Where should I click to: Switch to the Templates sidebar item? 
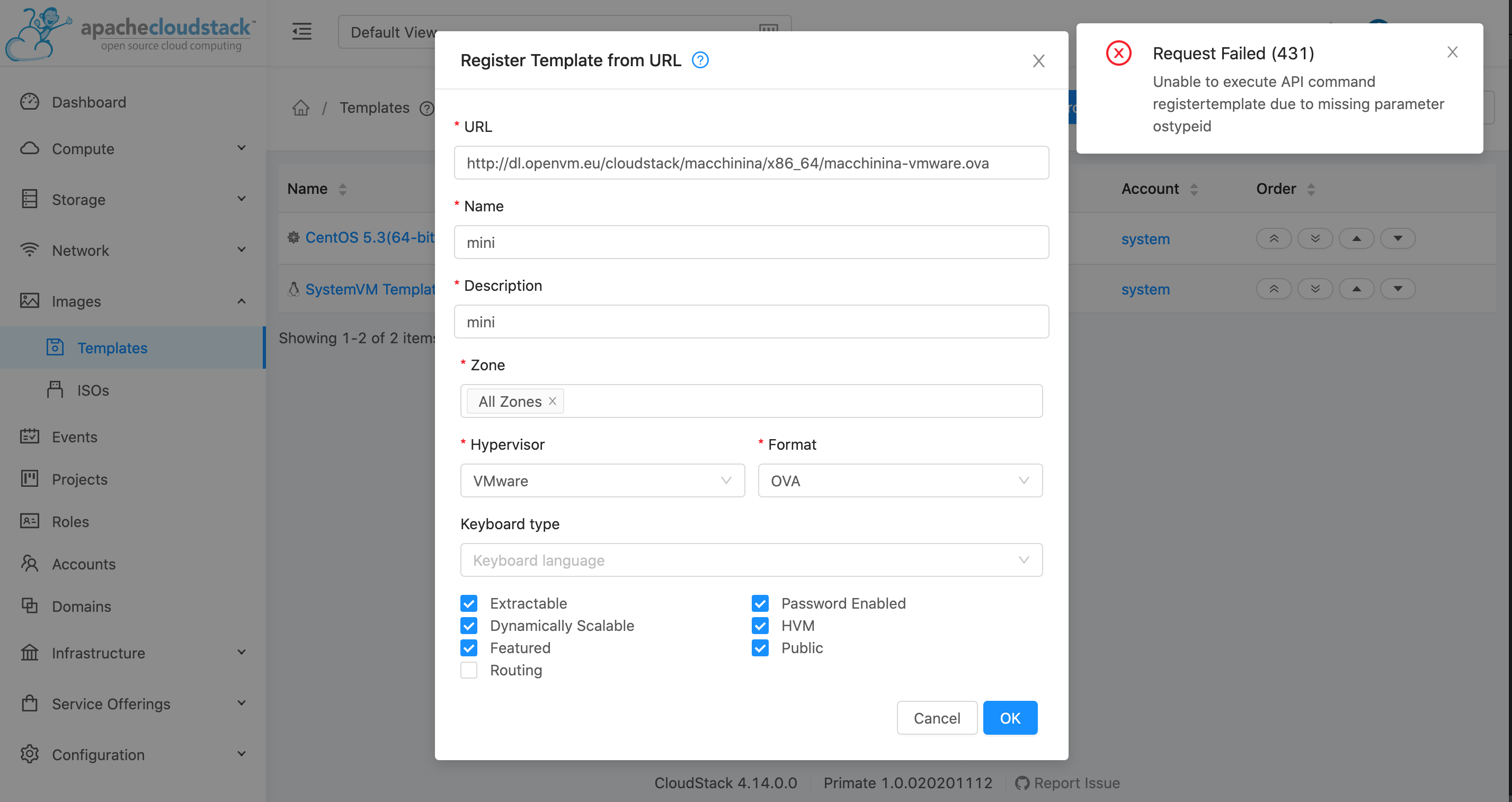click(112, 347)
